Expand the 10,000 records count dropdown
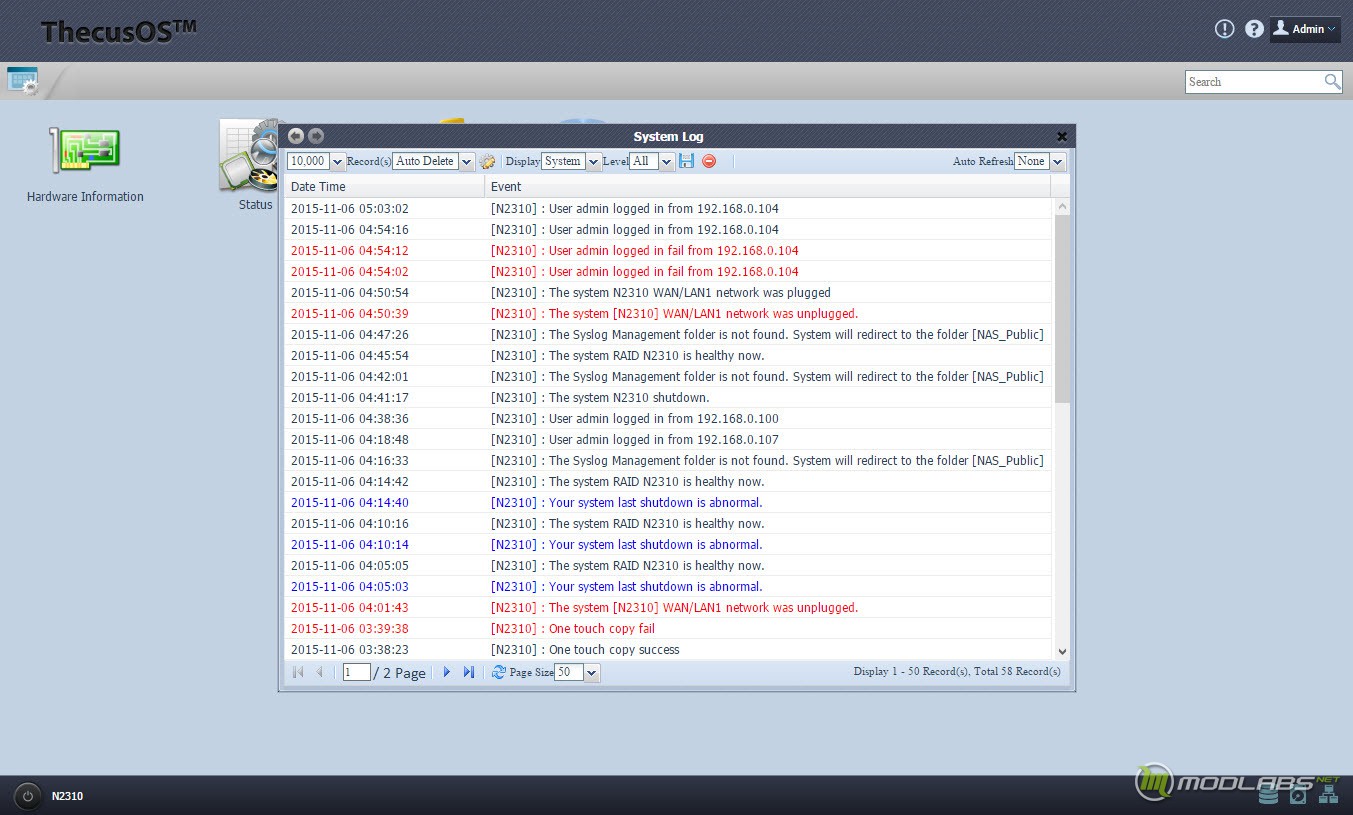 point(337,161)
